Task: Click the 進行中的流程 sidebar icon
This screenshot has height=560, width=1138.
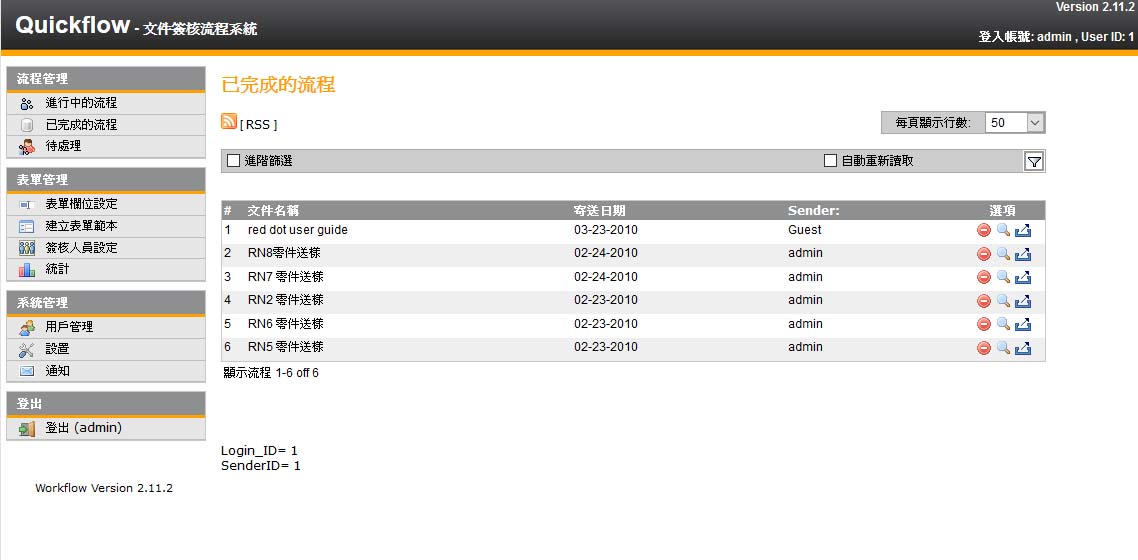Action: (27, 104)
